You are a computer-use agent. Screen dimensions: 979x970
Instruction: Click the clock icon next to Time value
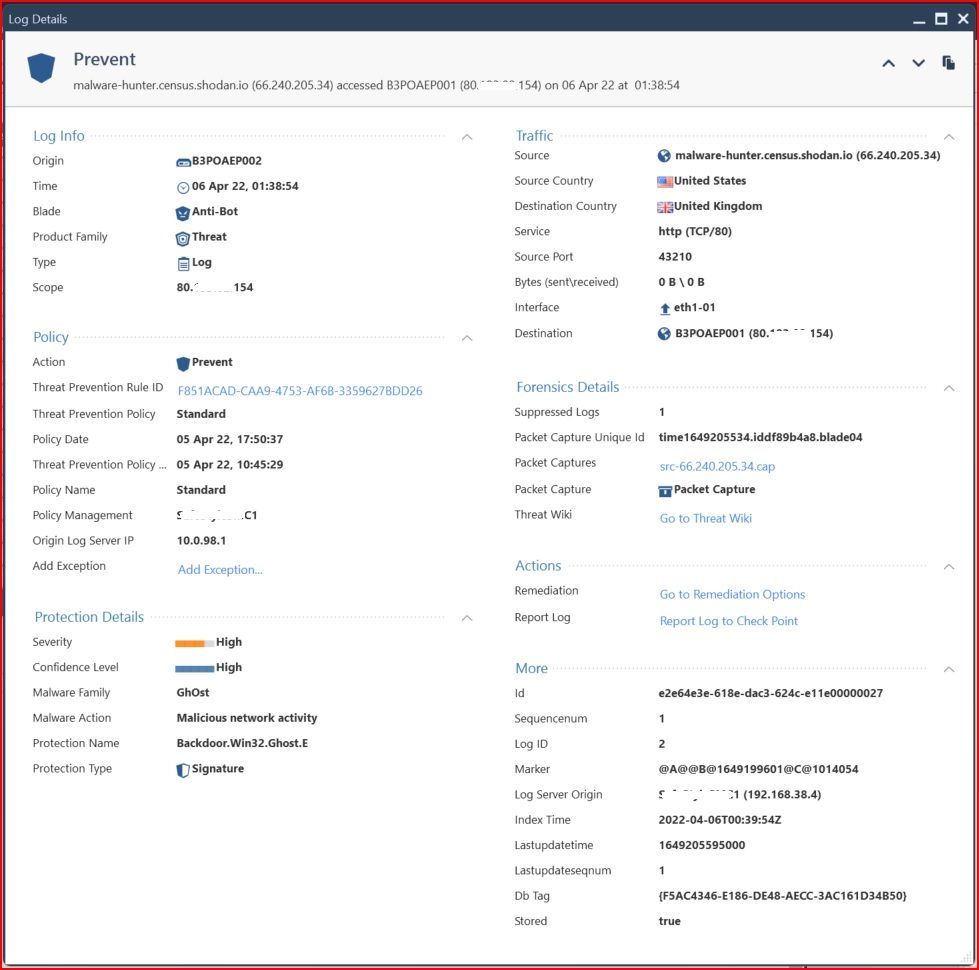pyautogui.click(x=183, y=187)
